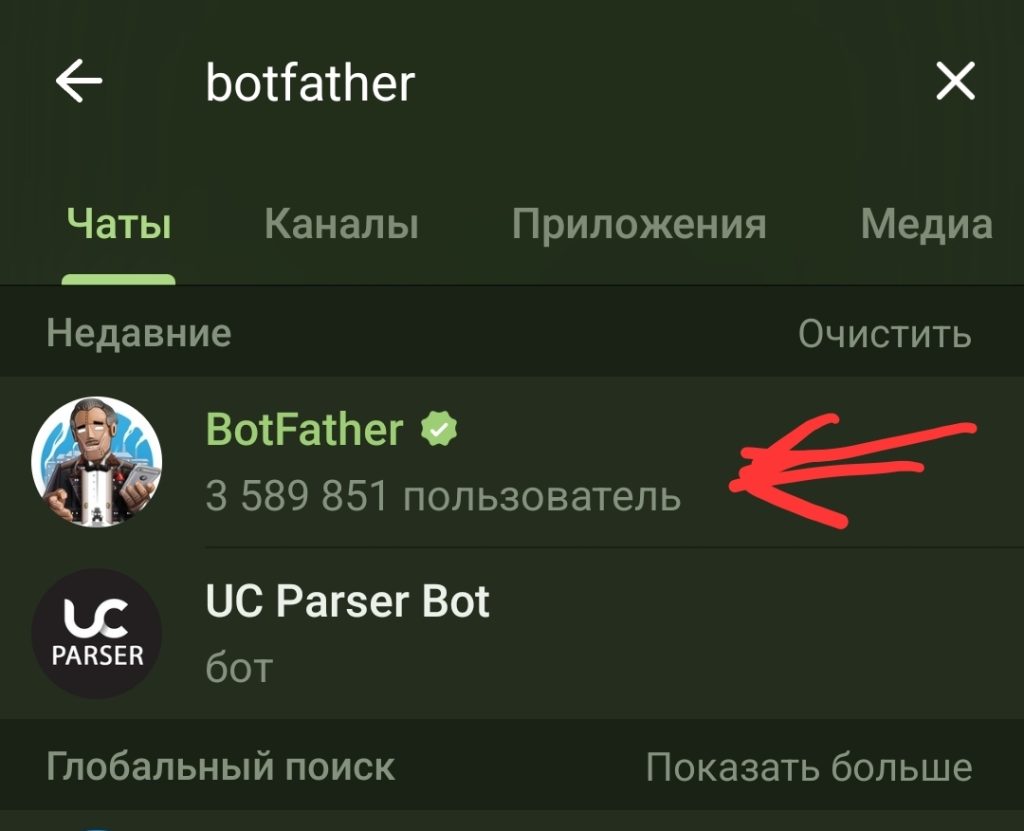The height and width of the screenshot is (831, 1024).
Task: Clear search text with X icon
Action: point(955,81)
